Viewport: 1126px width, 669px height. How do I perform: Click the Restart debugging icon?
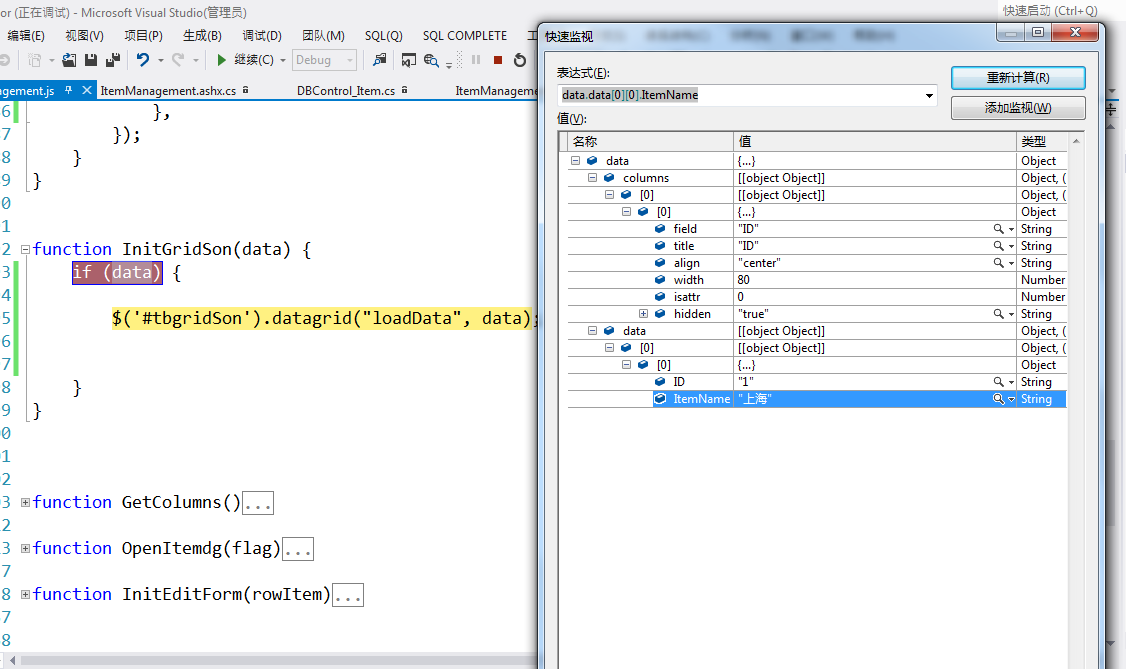point(520,60)
